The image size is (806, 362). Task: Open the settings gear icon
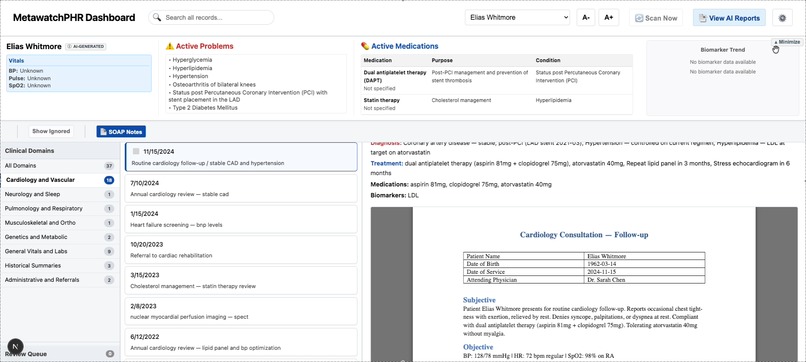(x=782, y=18)
